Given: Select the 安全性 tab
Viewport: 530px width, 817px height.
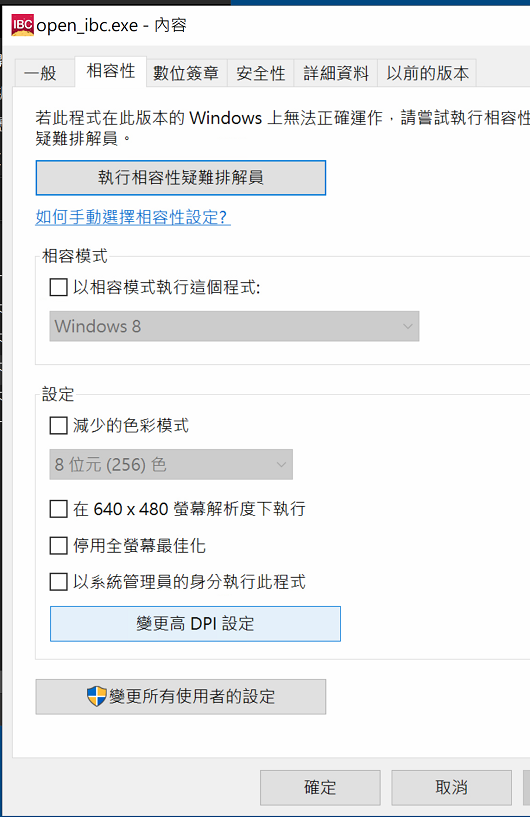Looking at the screenshot, I should (261, 73).
